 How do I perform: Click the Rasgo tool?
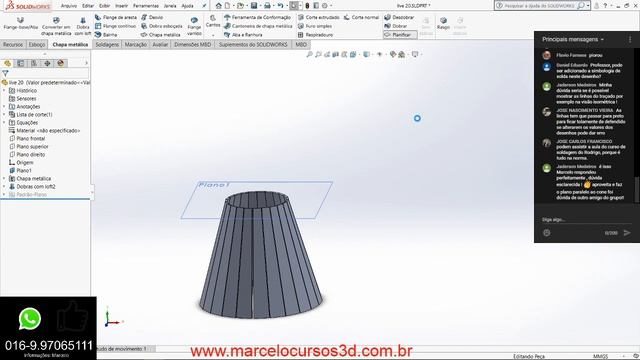click(x=443, y=23)
